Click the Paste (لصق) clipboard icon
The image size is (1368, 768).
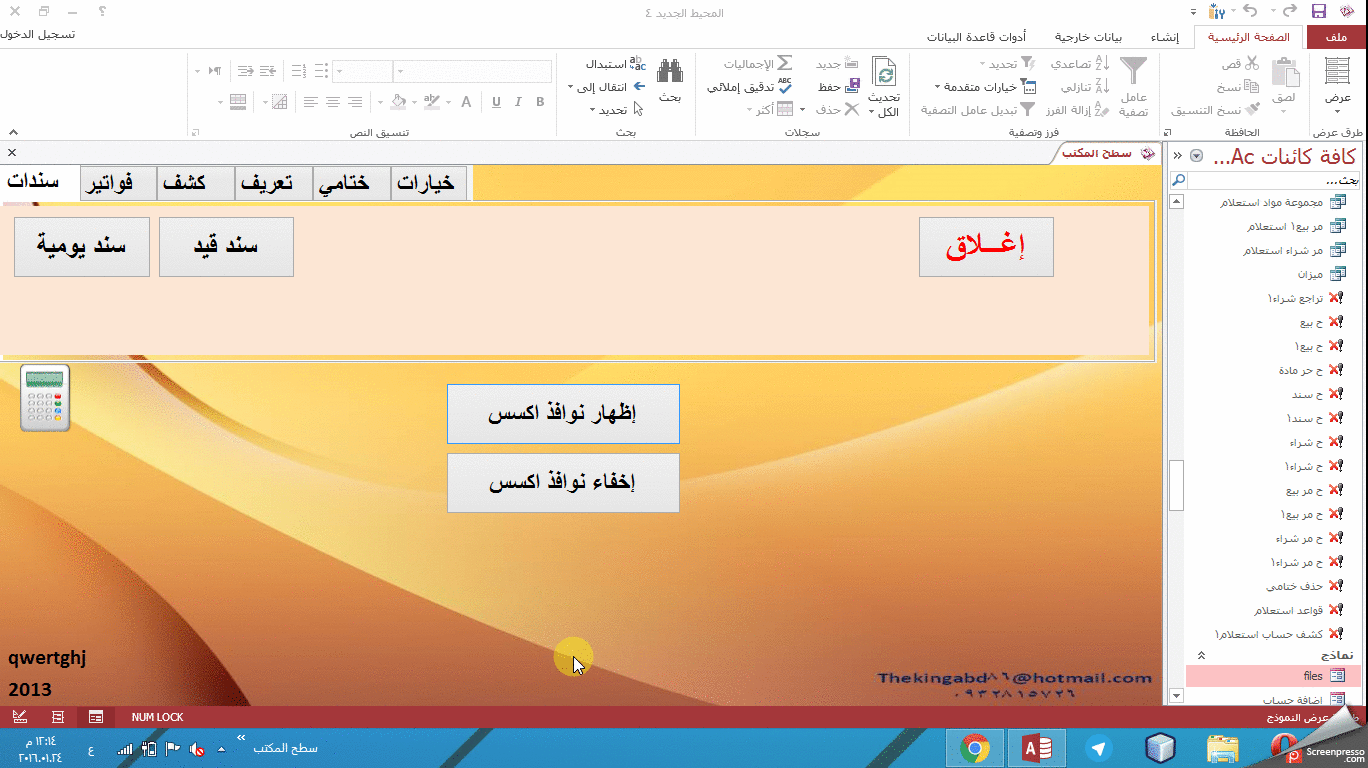1285,72
